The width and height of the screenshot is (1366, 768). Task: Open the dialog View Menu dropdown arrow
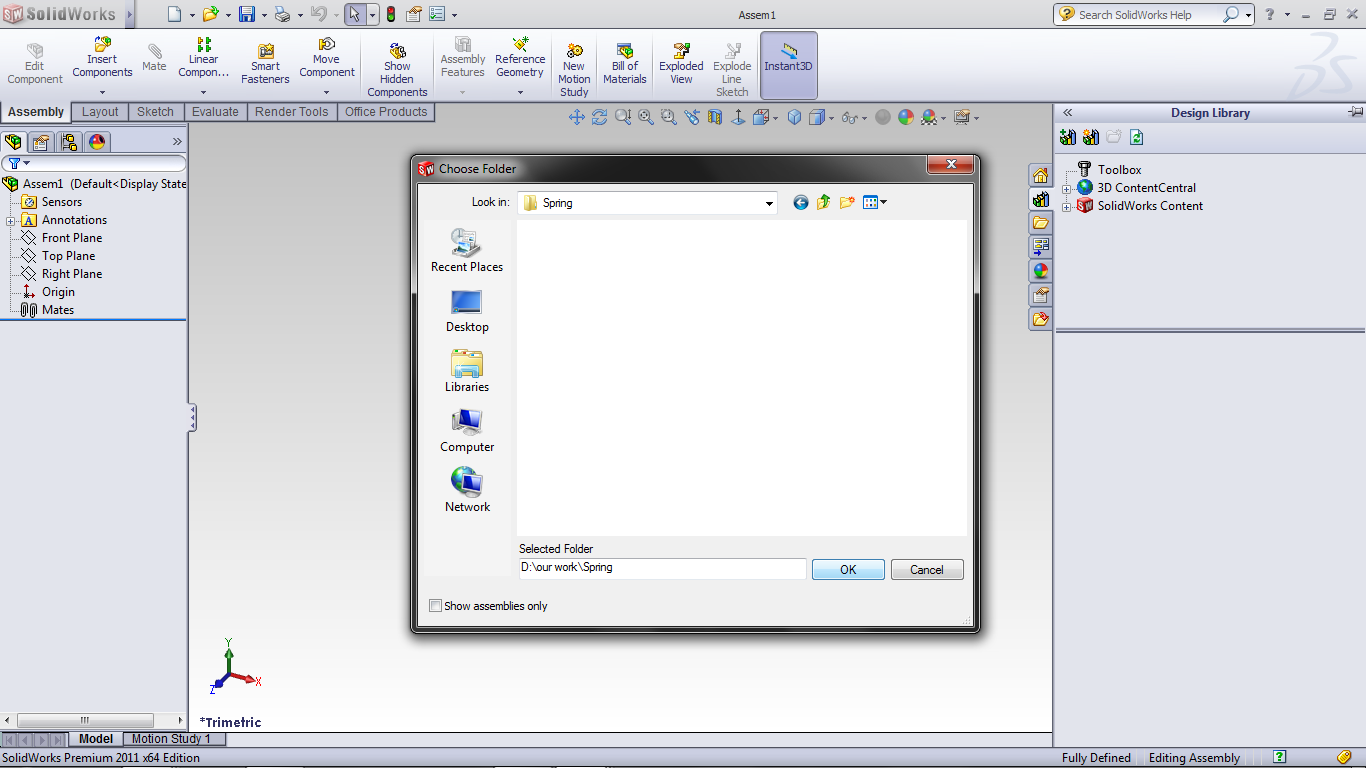(x=884, y=202)
